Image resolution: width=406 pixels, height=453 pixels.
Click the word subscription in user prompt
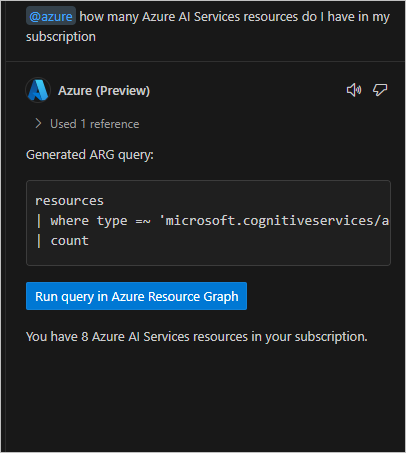pos(61,37)
